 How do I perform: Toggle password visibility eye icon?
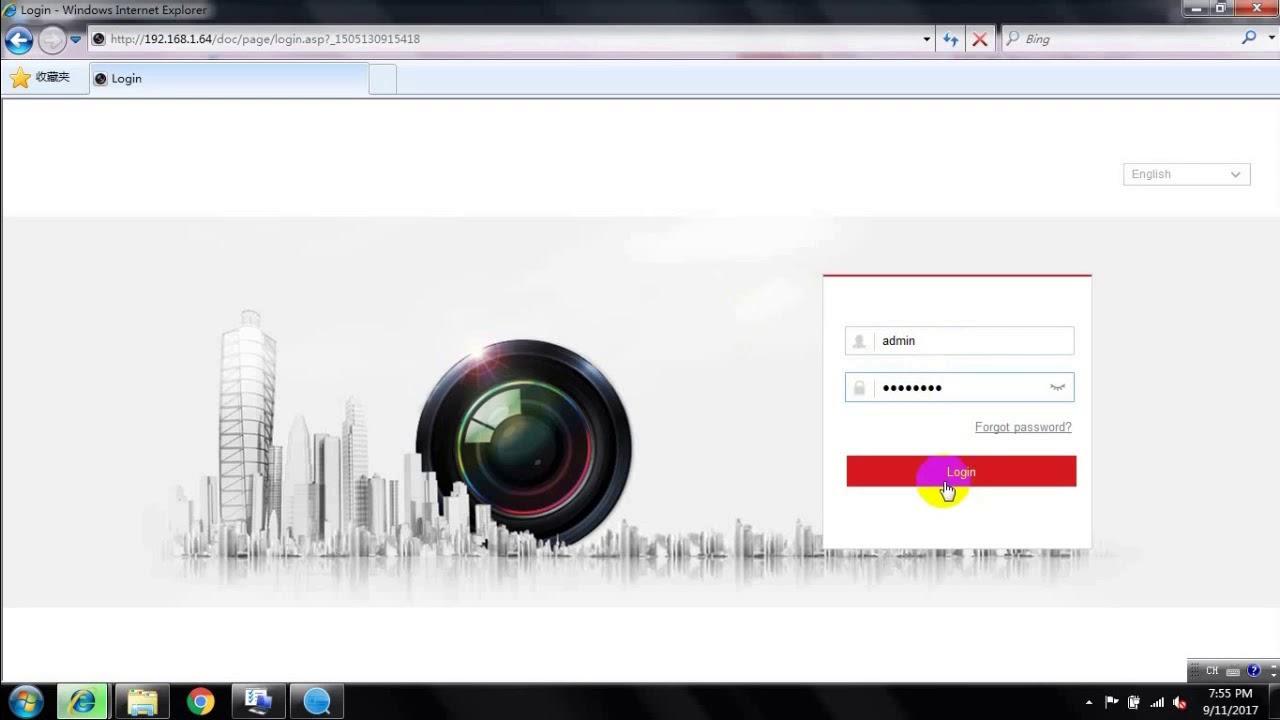click(1057, 388)
